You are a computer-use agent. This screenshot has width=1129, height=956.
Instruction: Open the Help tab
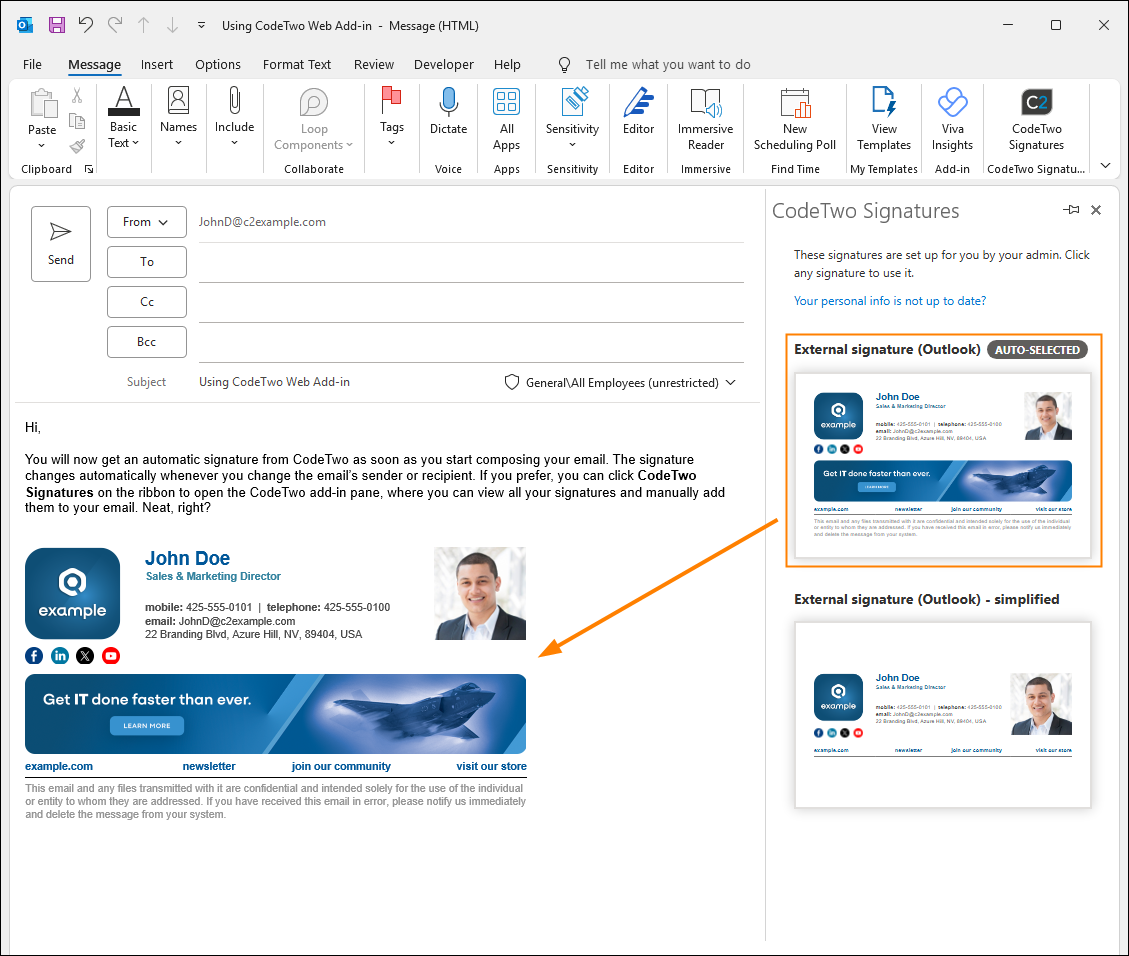point(507,64)
